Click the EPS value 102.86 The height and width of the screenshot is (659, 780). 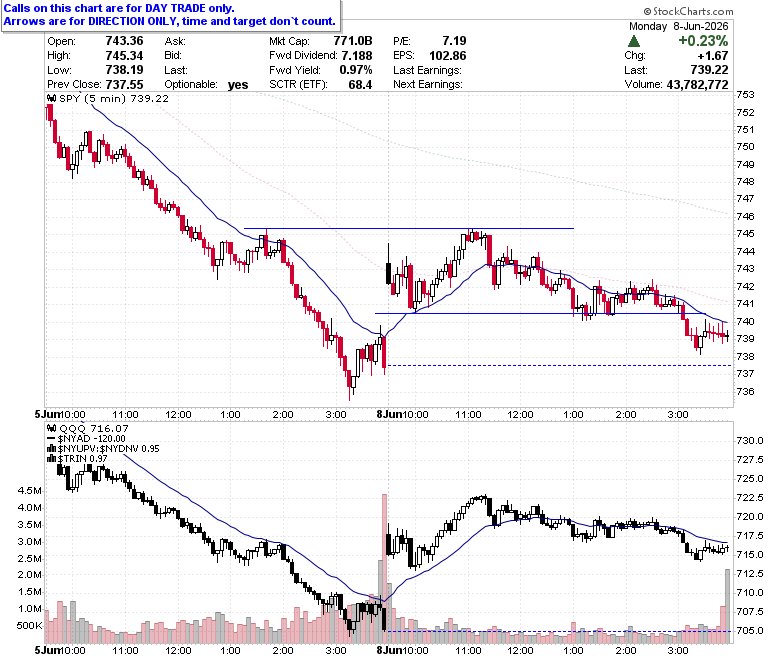(448, 56)
